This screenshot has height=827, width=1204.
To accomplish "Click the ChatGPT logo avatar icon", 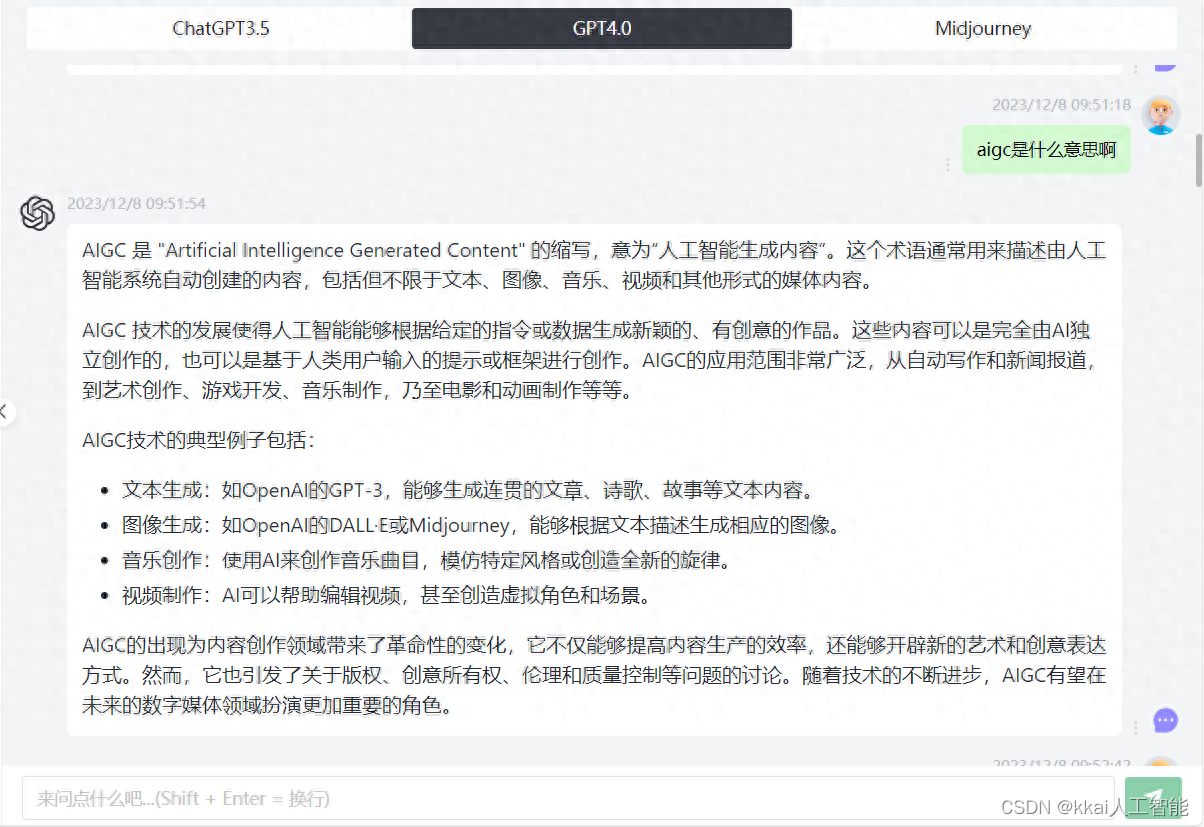I will pos(38,213).
